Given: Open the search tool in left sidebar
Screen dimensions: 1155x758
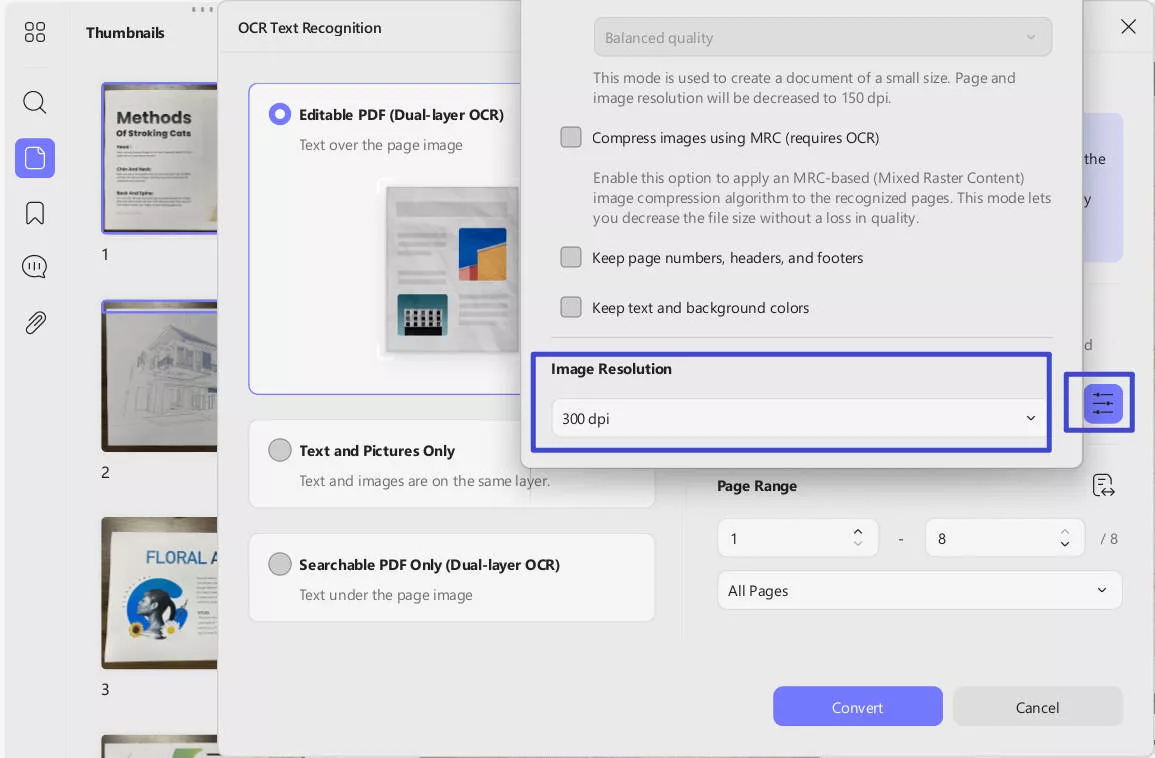Looking at the screenshot, I should tap(35, 102).
